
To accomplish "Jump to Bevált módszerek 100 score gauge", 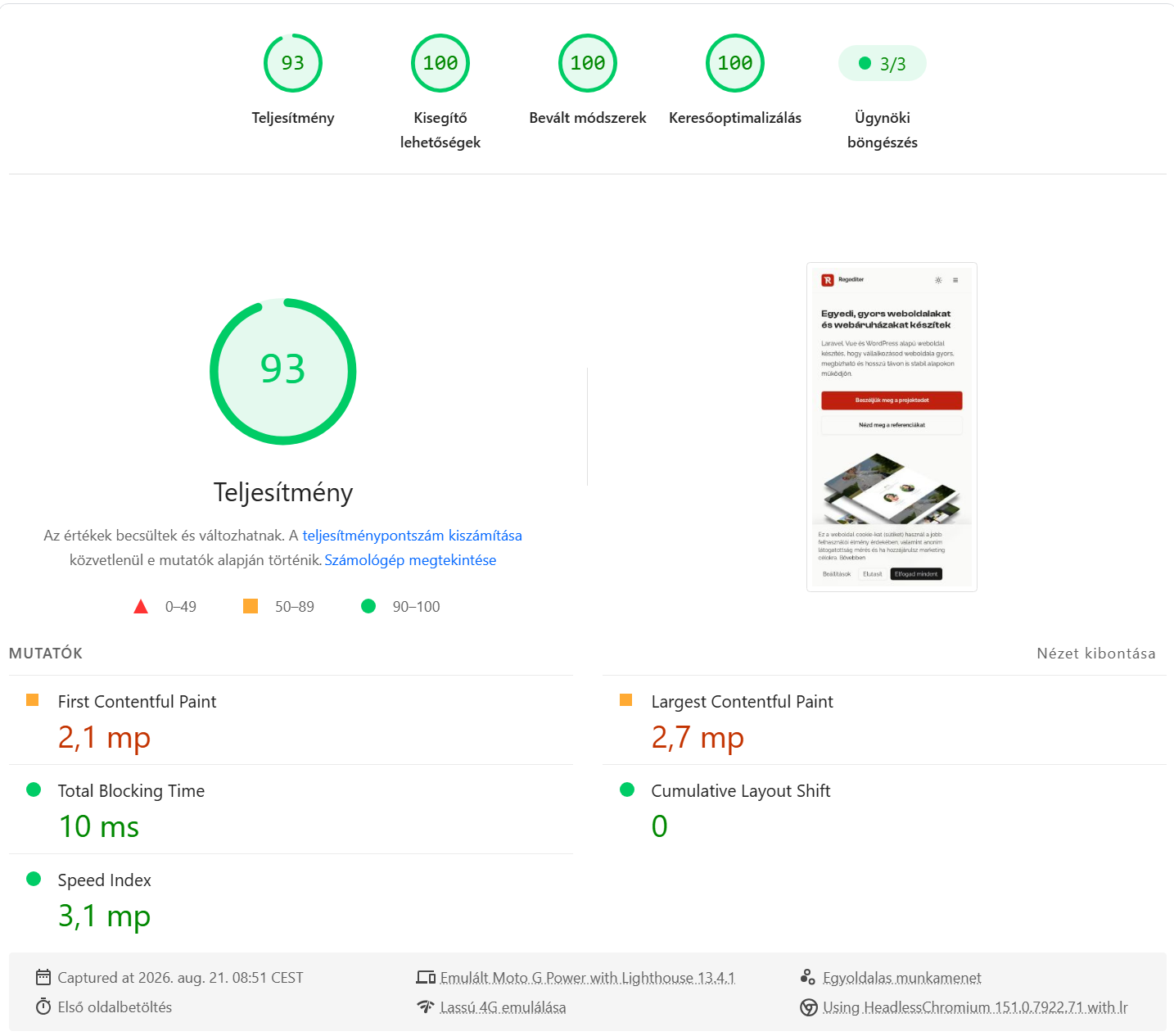I will [x=588, y=63].
